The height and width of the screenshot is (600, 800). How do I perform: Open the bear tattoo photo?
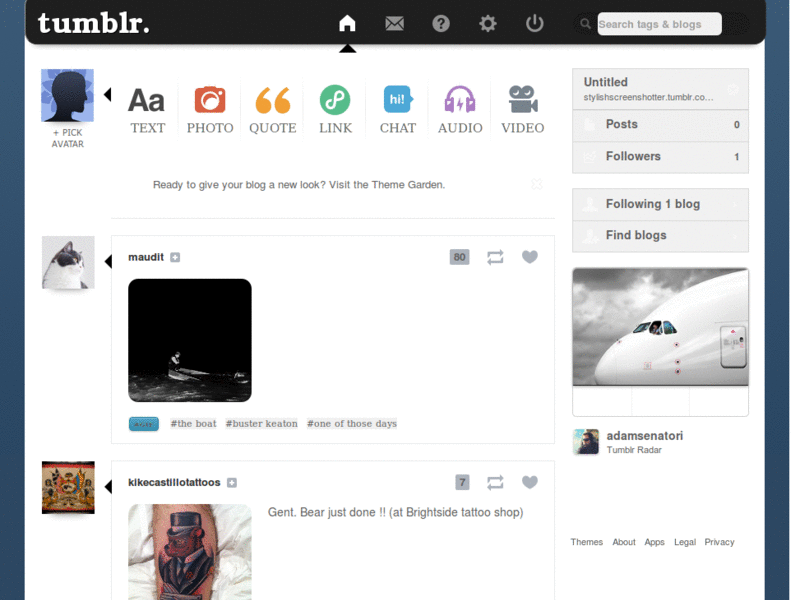(190, 552)
